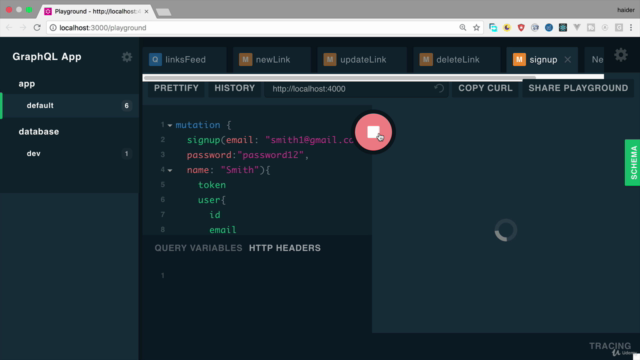Viewport: 640px width, 360px height.
Task: Click the browser back arrow
Action: pyautogui.click(x=9, y=27)
